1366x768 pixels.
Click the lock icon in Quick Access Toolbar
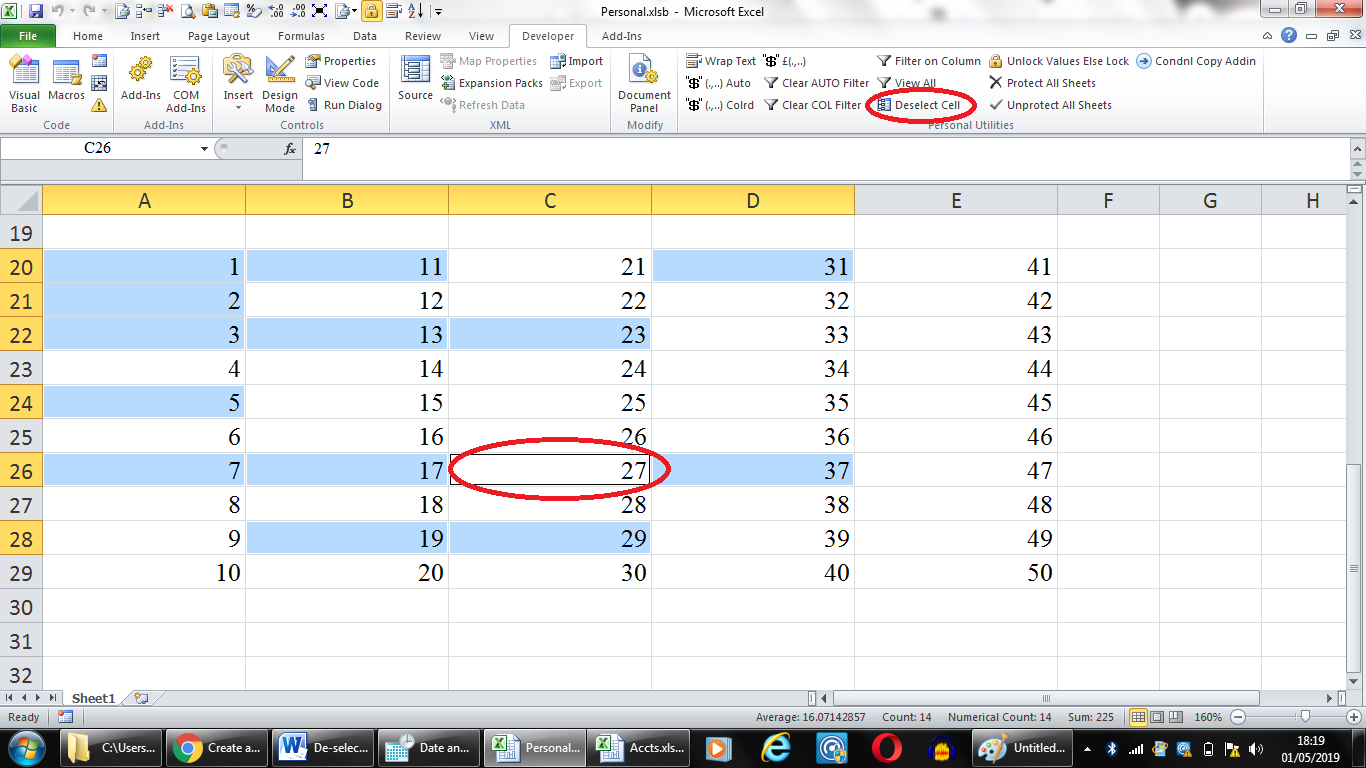(371, 11)
